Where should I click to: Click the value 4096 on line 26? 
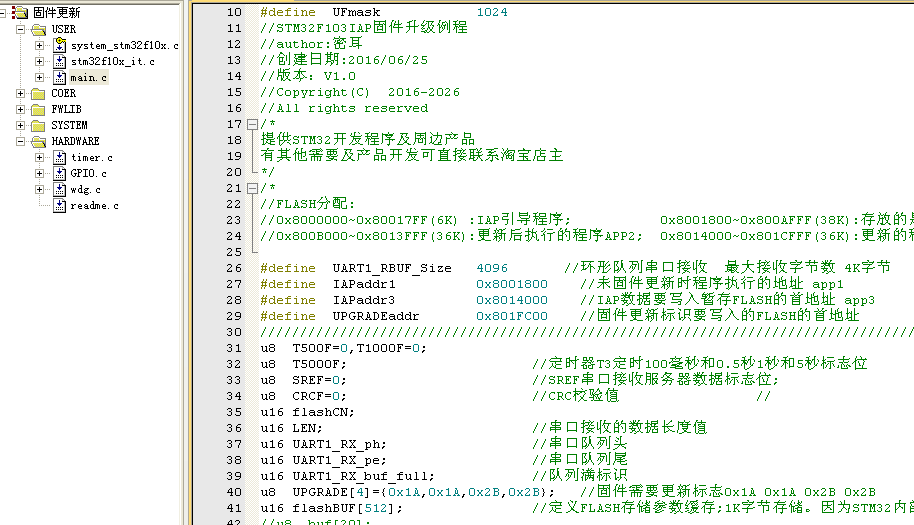coord(492,268)
